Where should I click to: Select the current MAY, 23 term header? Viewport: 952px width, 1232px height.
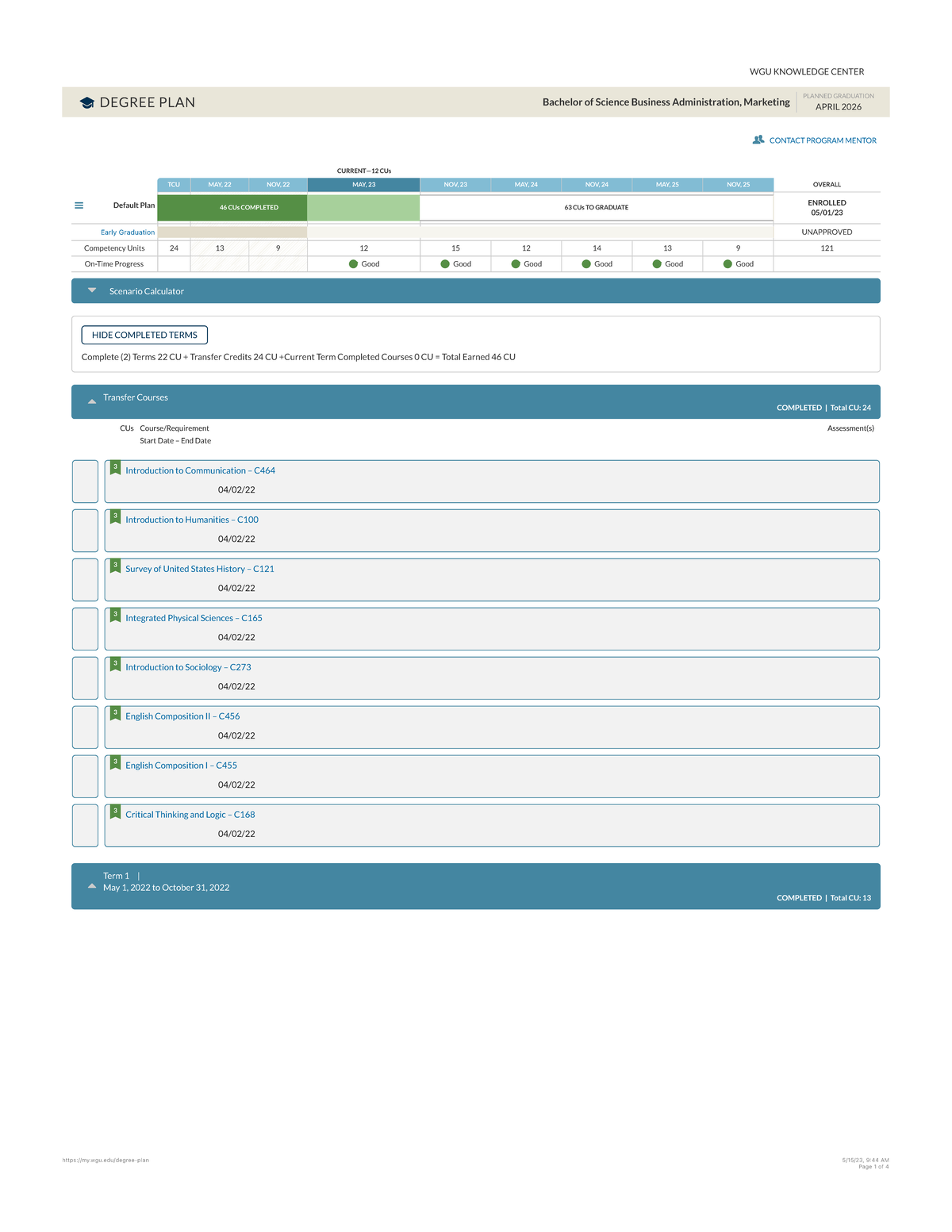pos(363,185)
